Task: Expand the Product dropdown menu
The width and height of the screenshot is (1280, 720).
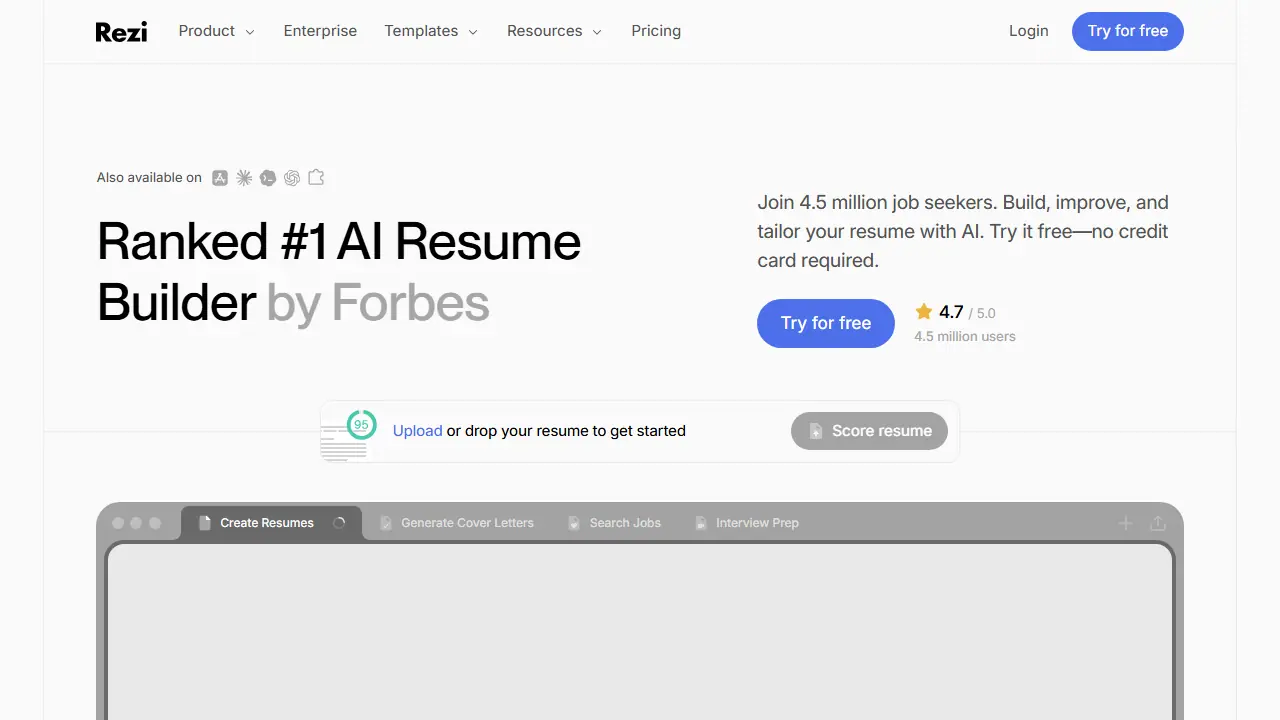Action: [217, 31]
